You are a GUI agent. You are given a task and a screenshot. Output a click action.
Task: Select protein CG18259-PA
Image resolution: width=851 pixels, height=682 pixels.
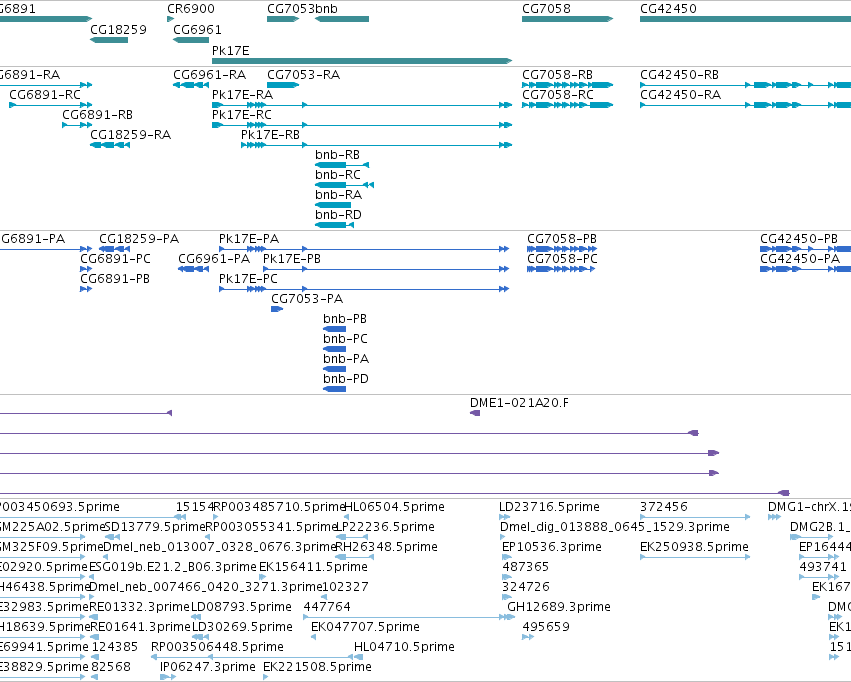tap(115, 249)
